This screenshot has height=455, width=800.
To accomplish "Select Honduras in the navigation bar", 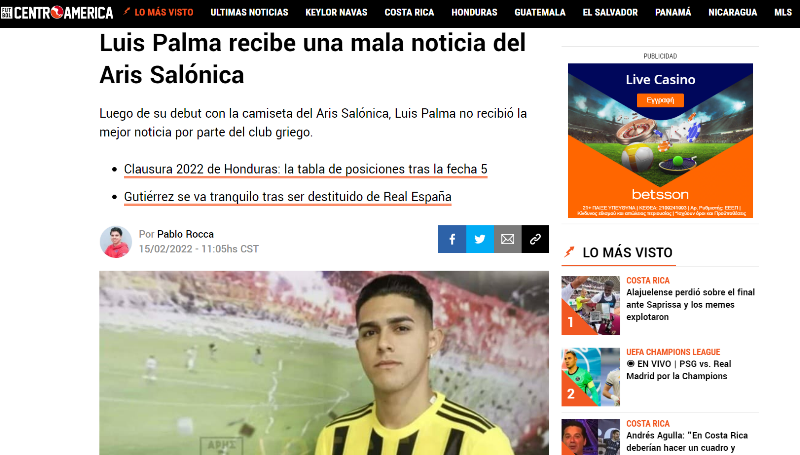I will point(474,12).
